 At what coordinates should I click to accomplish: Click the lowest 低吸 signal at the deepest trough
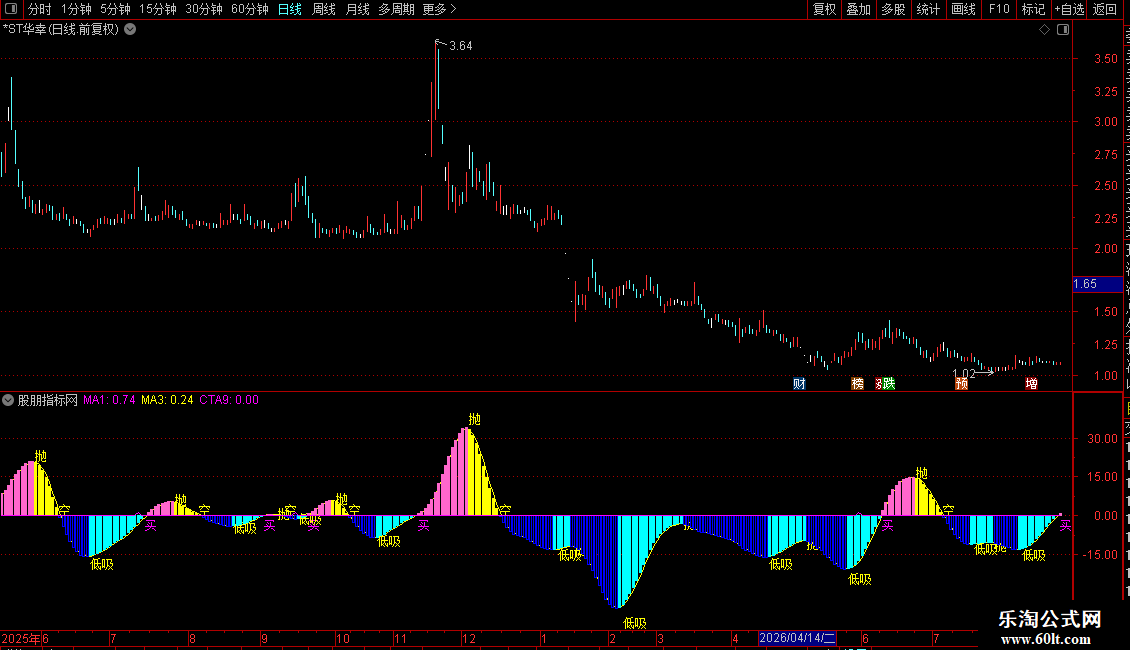(x=635, y=623)
